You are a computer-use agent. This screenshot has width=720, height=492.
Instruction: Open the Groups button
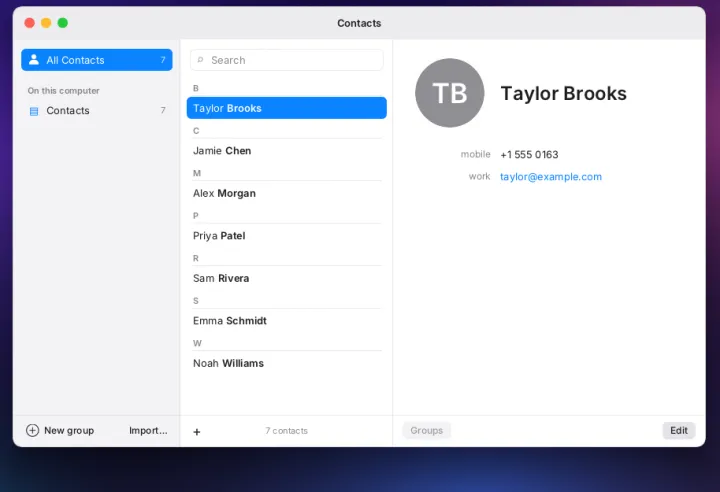click(427, 430)
